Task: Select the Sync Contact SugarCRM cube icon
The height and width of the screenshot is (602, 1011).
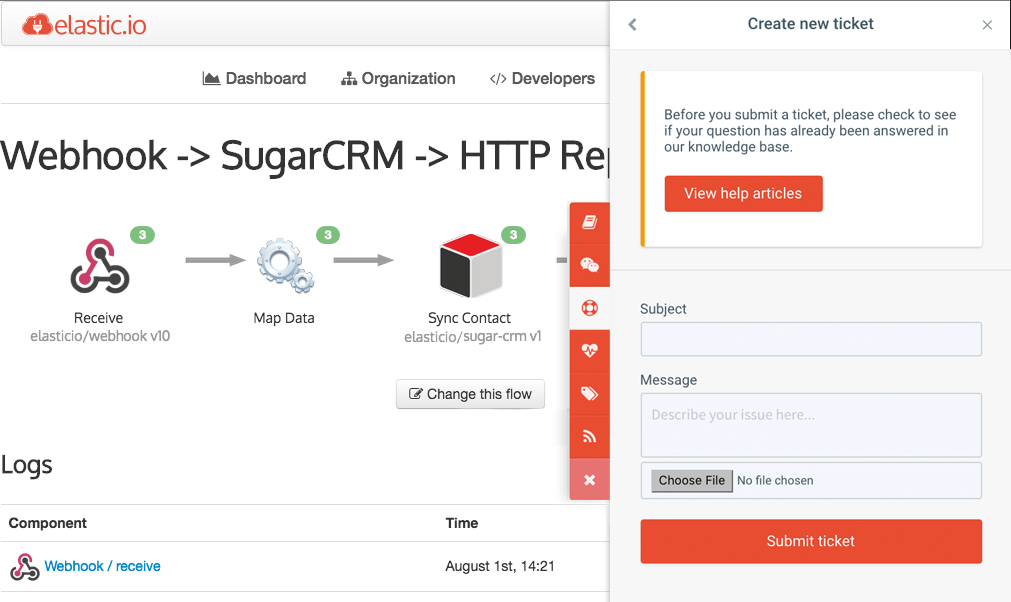Action: coord(471,266)
